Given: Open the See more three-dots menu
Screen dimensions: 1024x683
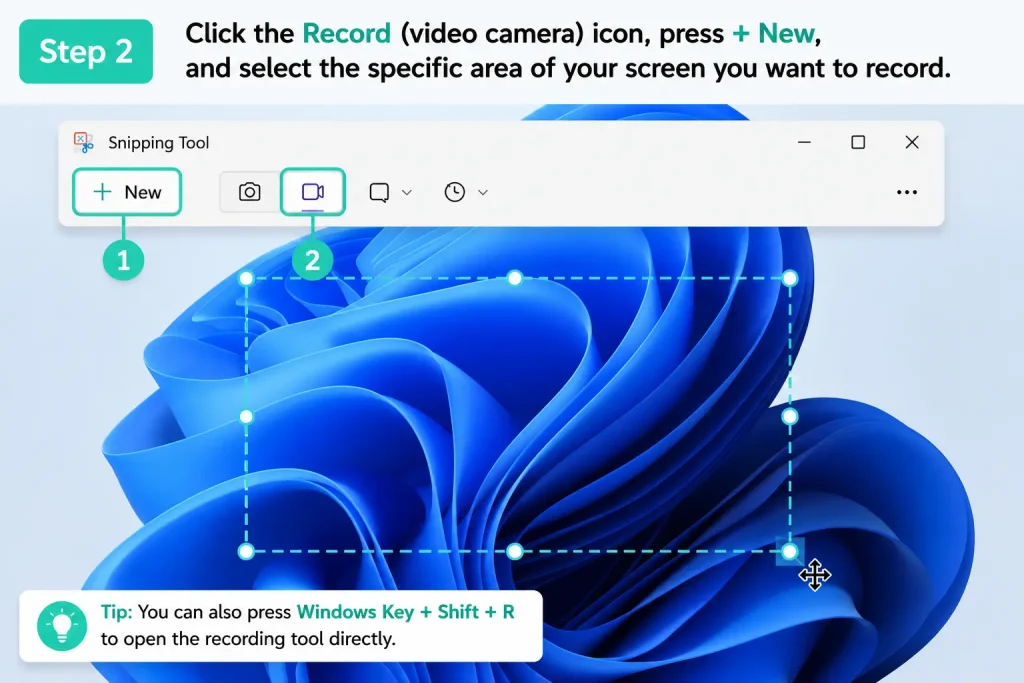Looking at the screenshot, I should coord(906,192).
